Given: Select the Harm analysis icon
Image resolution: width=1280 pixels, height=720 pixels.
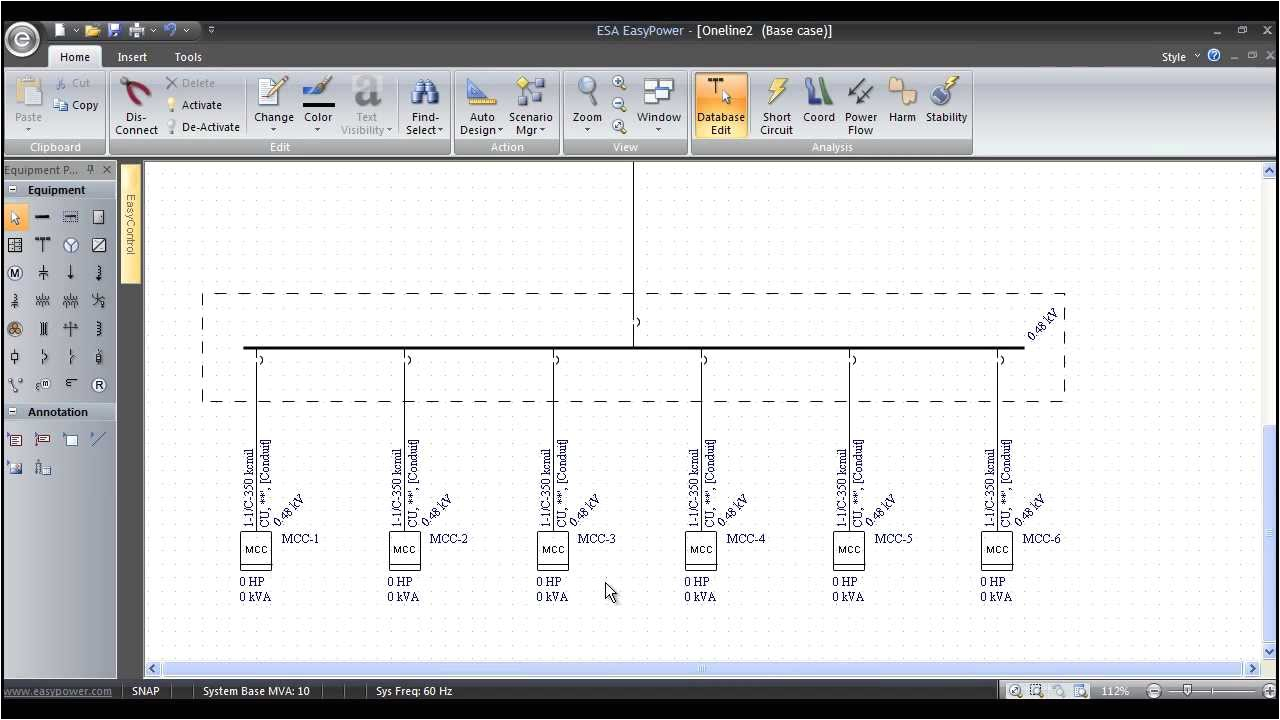Looking at the screenshot, I should point(902,105).
